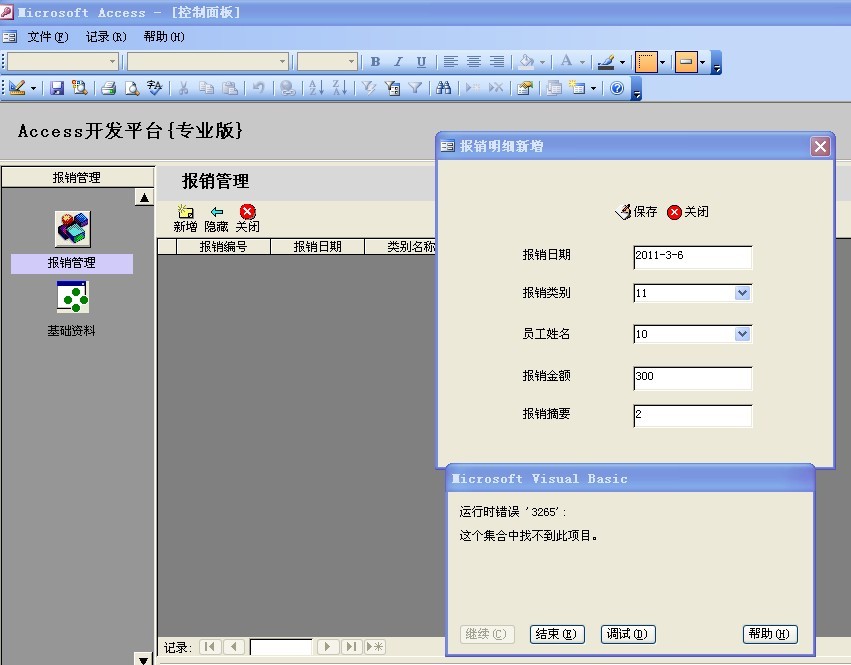Click 保存 in the 报销明细新增 dialog

coord(636,212)
